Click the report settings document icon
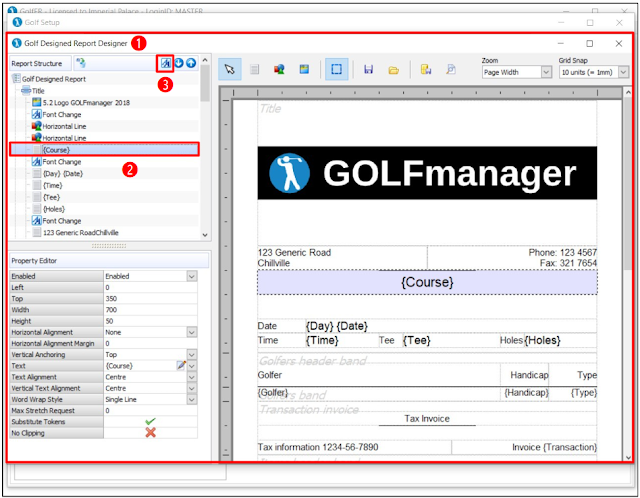The width and height of the screenshot is (640, 498). click(426, 69)
